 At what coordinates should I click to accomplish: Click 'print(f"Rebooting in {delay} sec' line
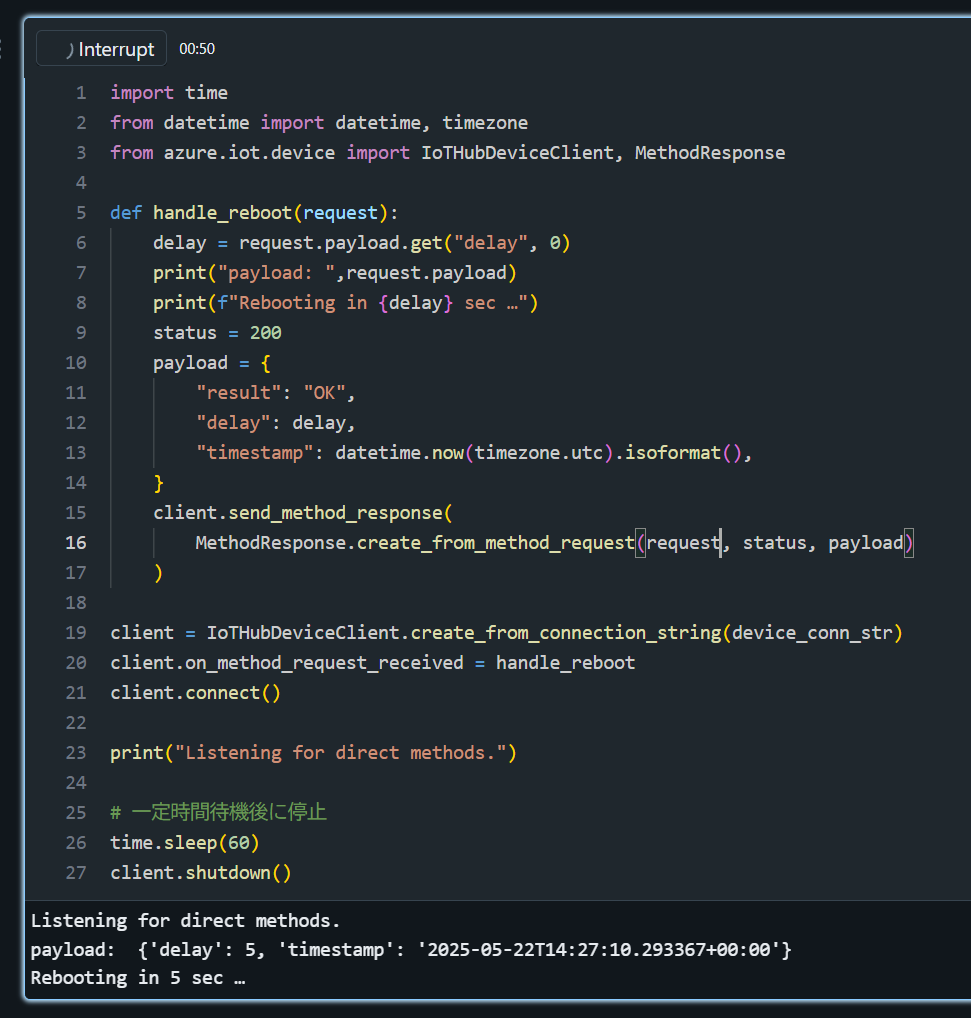(x=346, y=303)
